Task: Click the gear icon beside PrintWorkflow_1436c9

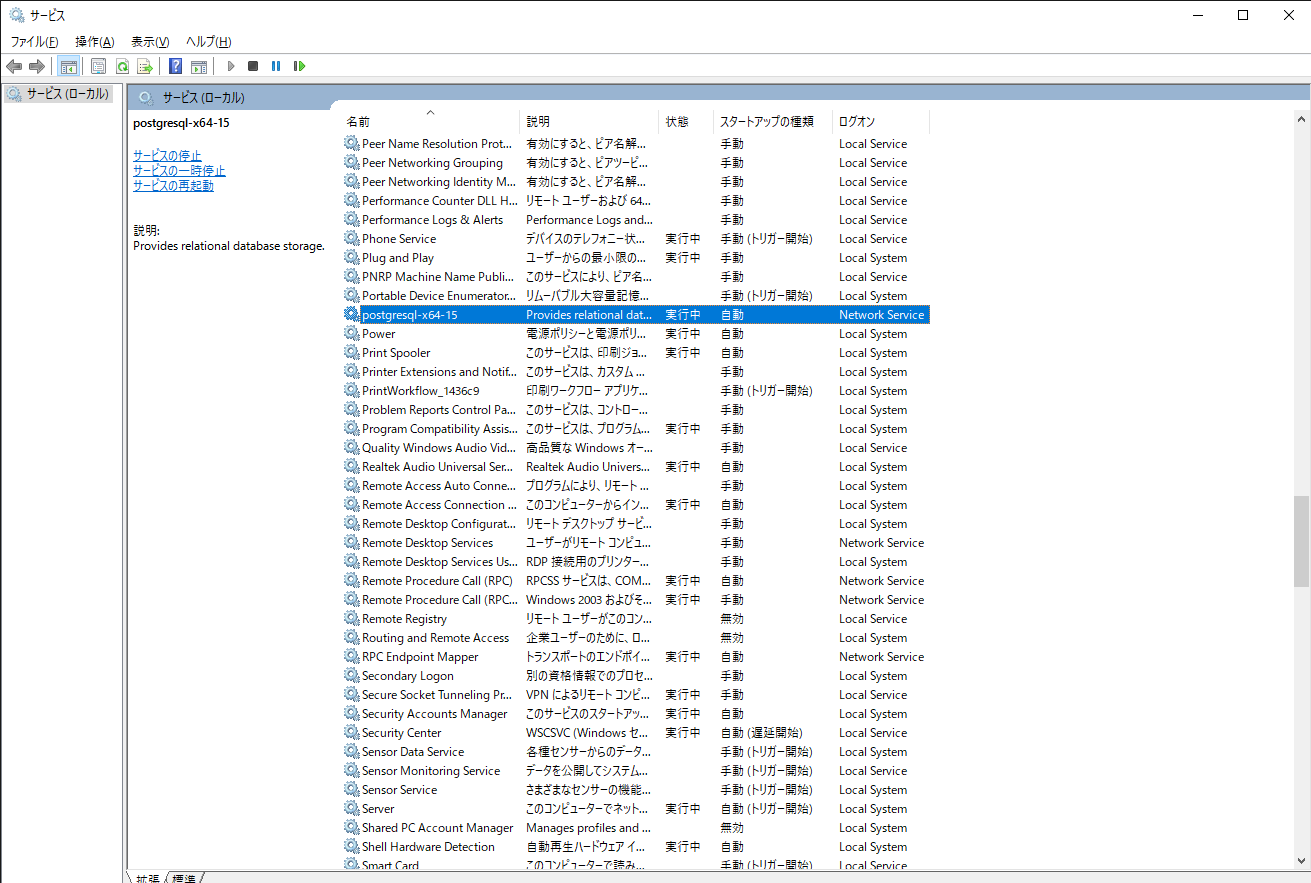Action: [x=351, y=390]
